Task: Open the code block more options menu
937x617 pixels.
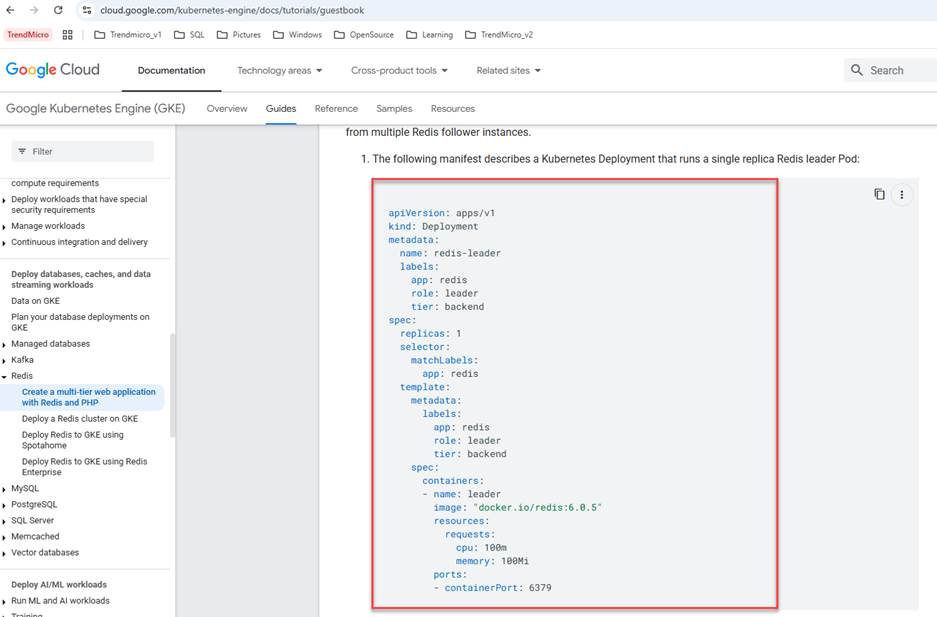Action: (902, 195)
